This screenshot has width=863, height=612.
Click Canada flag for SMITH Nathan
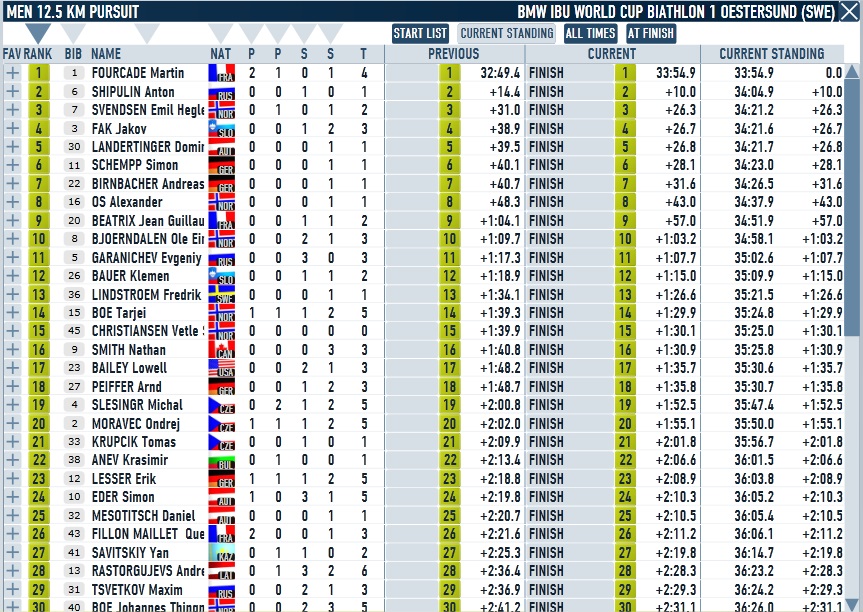pos(222,349)
